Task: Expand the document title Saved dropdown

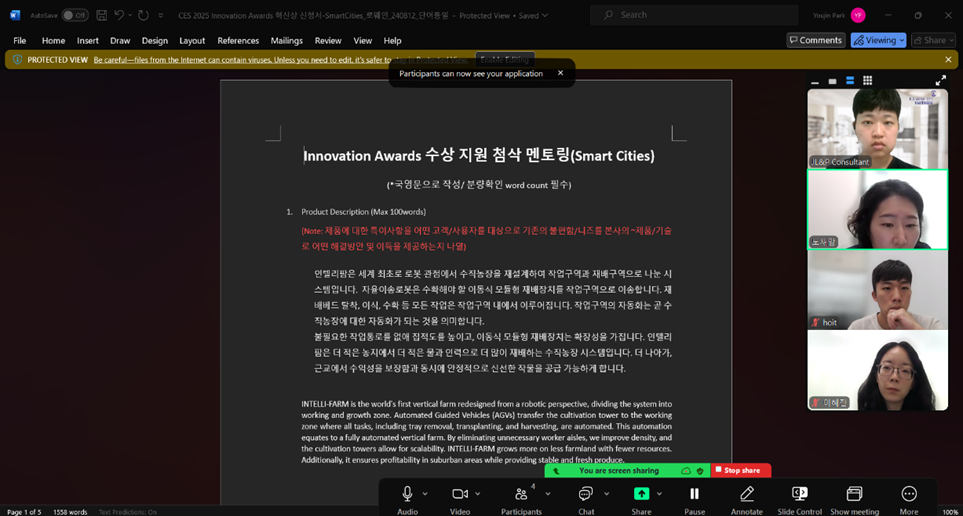Action: pyautogui.click(x=545, y=15)
